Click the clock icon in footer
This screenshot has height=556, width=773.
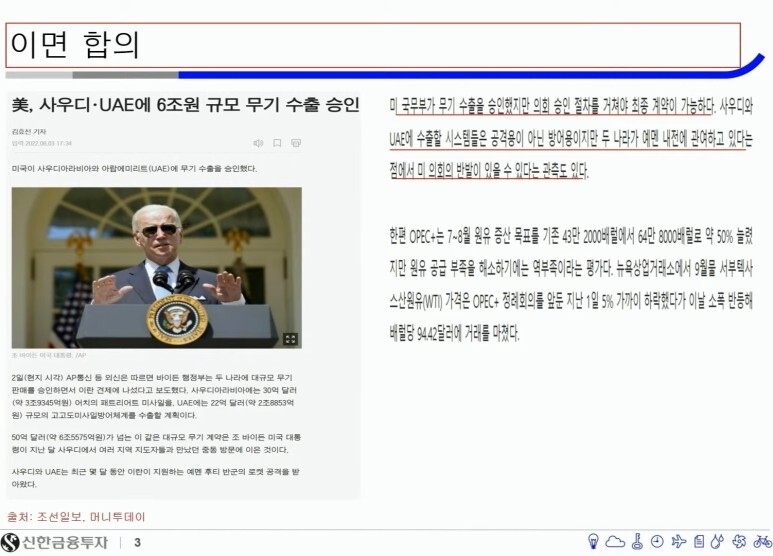657,541
